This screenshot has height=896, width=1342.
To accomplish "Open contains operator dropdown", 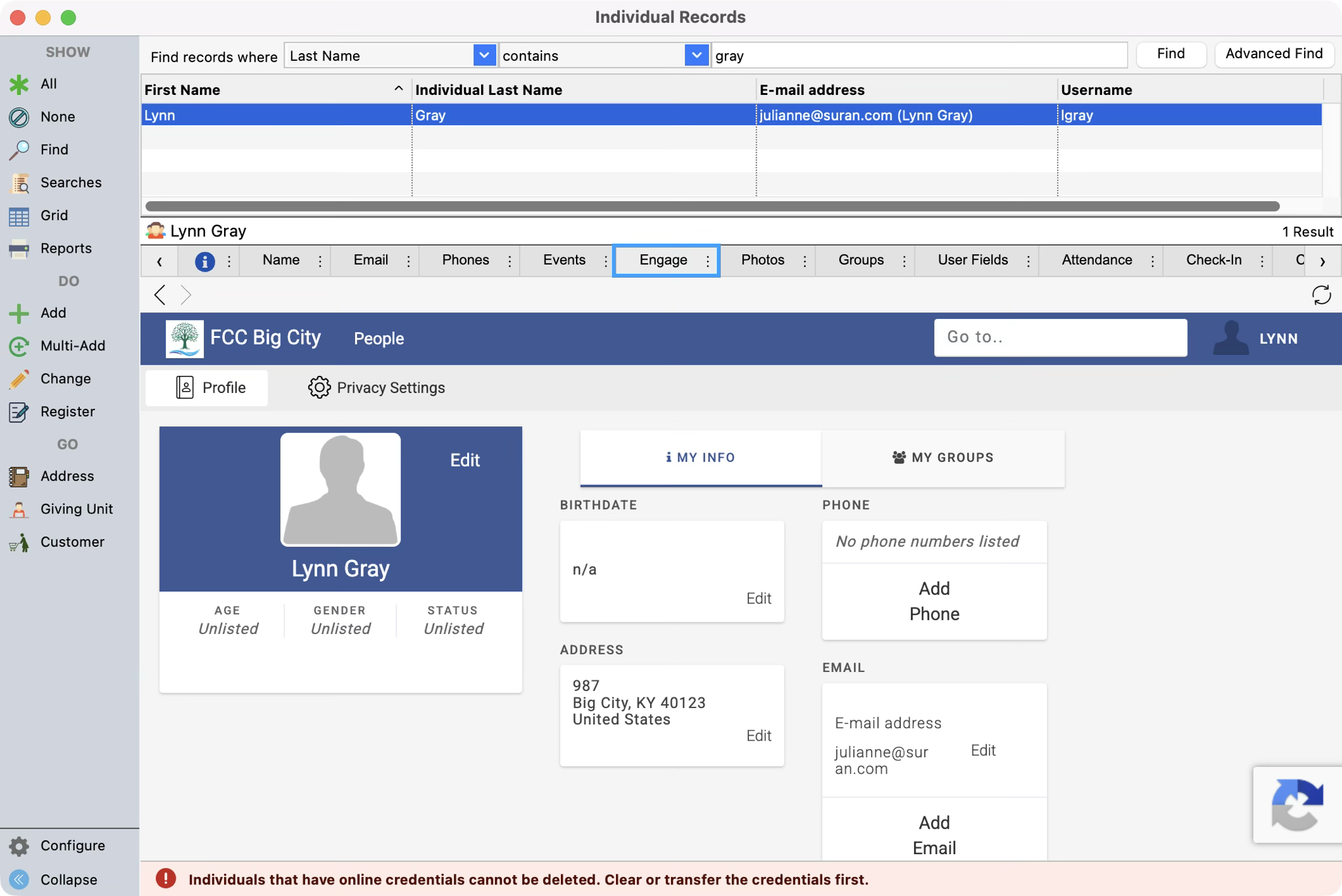I will click(696, 56).
